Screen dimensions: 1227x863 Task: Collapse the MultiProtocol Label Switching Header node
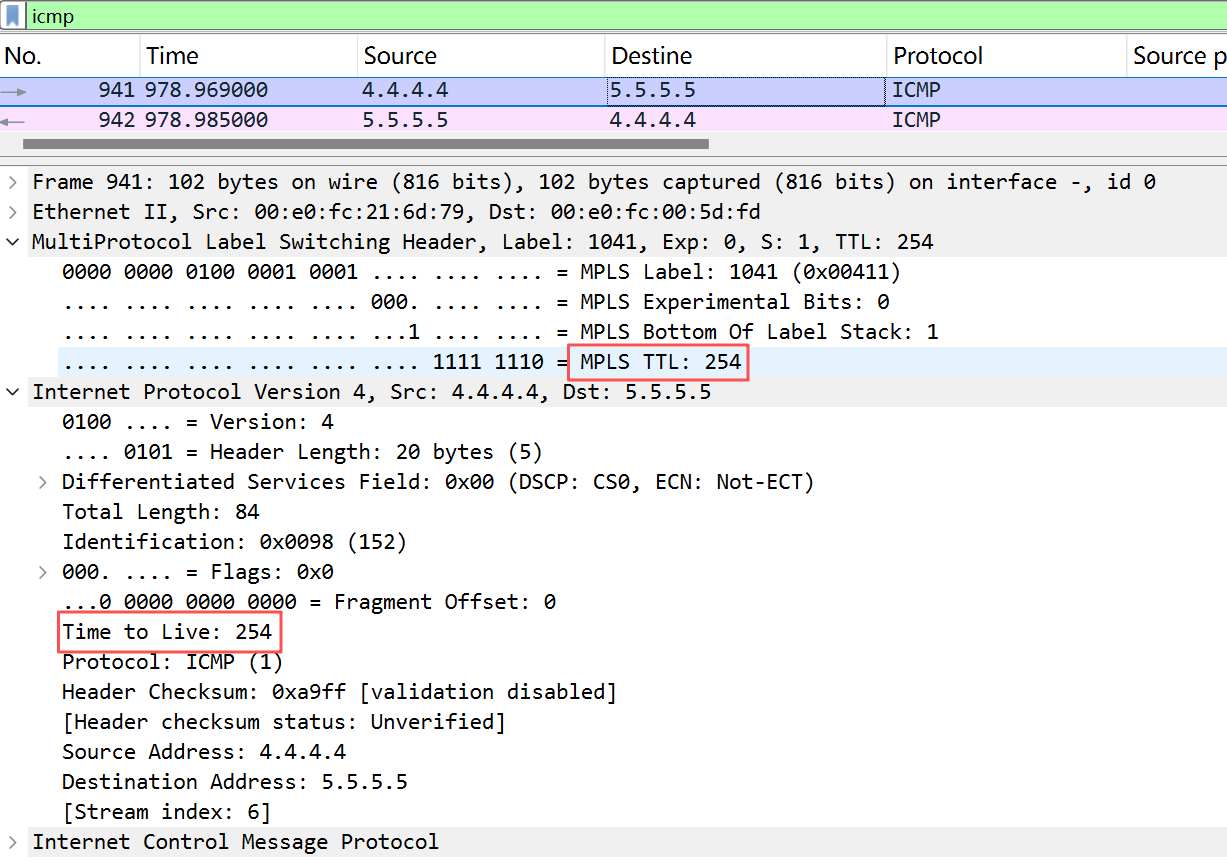[x=12, y=242]
